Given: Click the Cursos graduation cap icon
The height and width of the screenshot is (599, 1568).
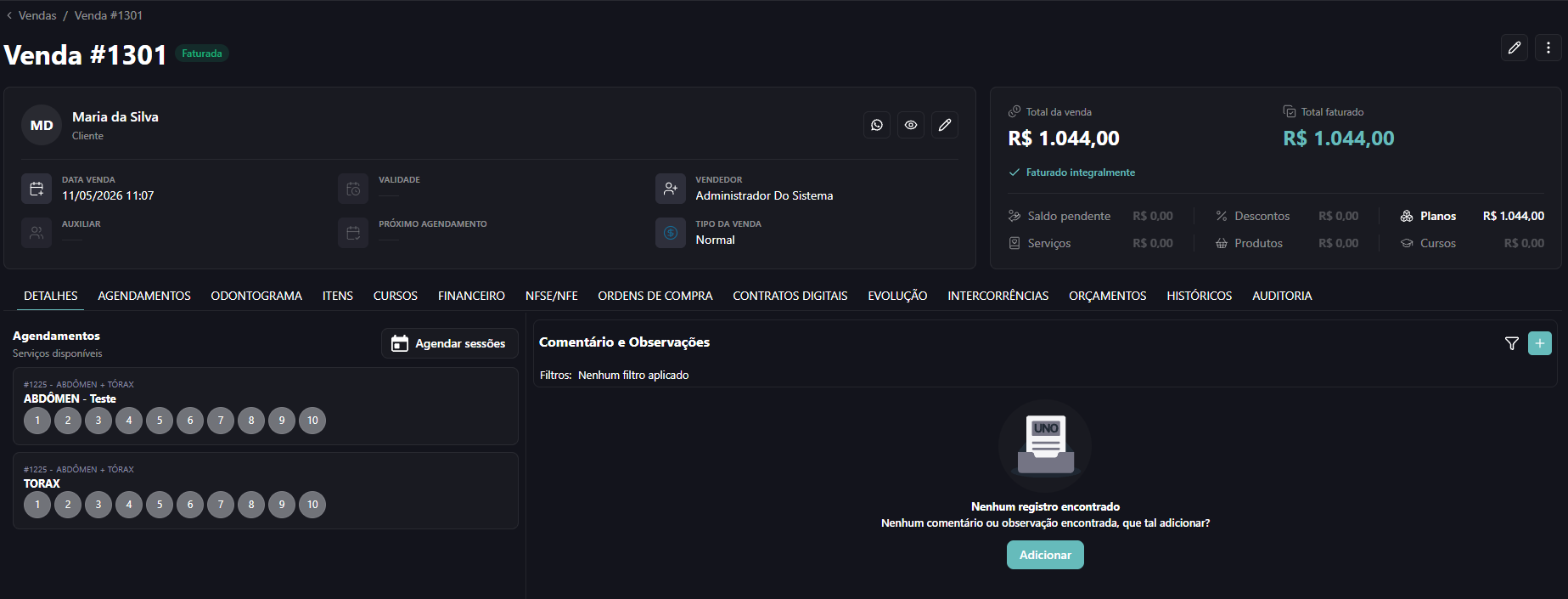Looking at the screenshot, I should (x=1407, y=243).
